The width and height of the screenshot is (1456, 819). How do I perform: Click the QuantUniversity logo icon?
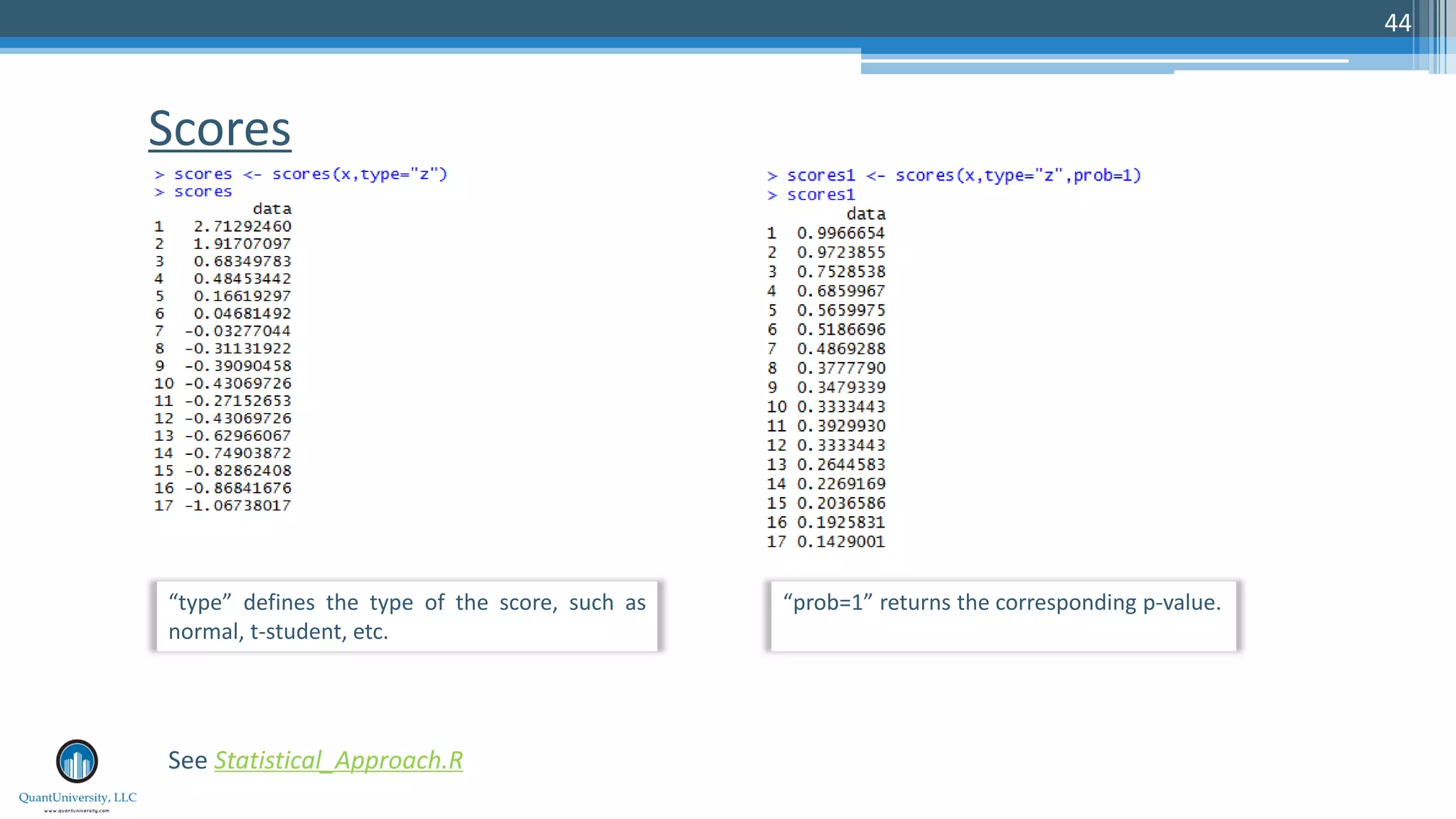tap(77, 761)
